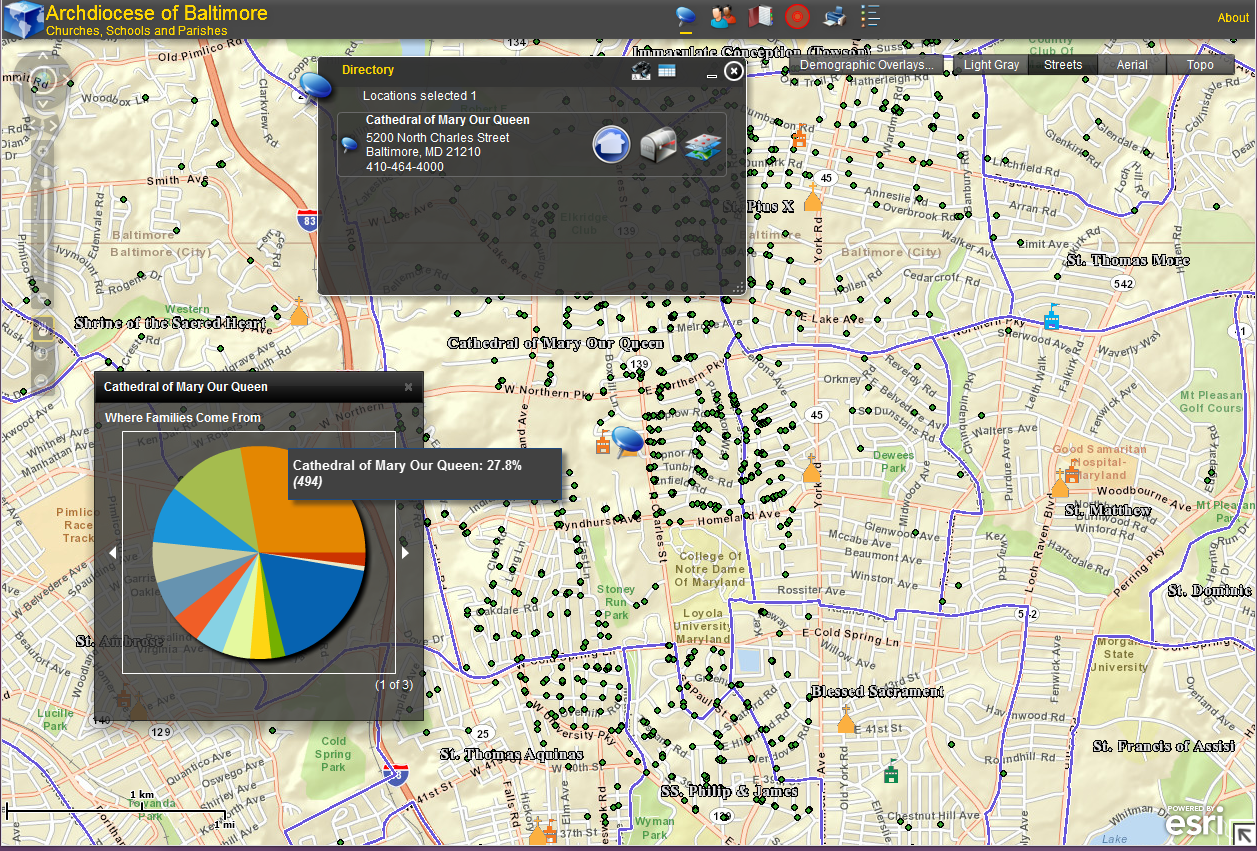Click the Archdiocese of Baltimore title
This screenshot has height=851, width=1257.
tap(157, 13)
